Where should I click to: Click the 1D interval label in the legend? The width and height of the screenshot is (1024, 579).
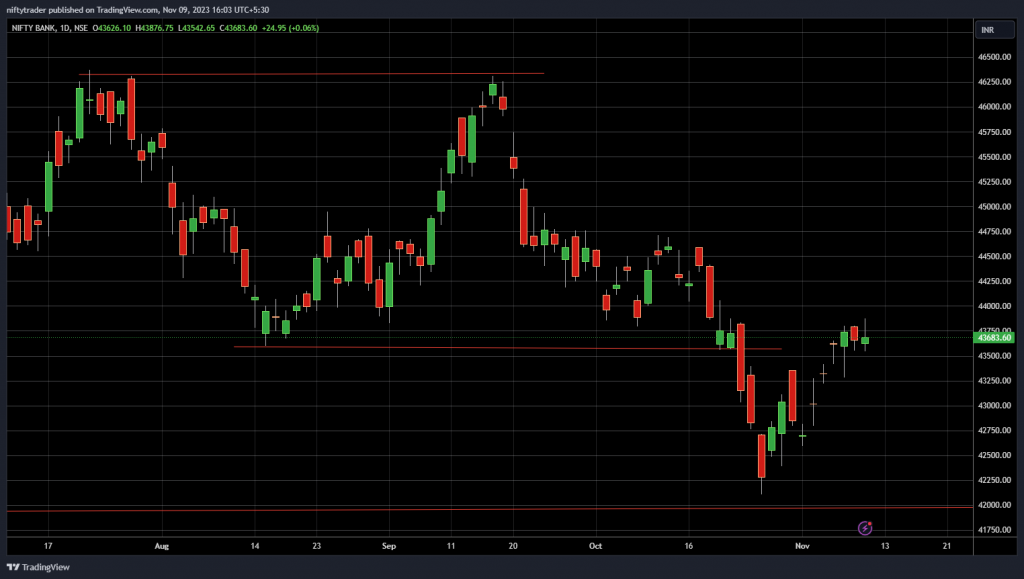(x=65, y=28)
